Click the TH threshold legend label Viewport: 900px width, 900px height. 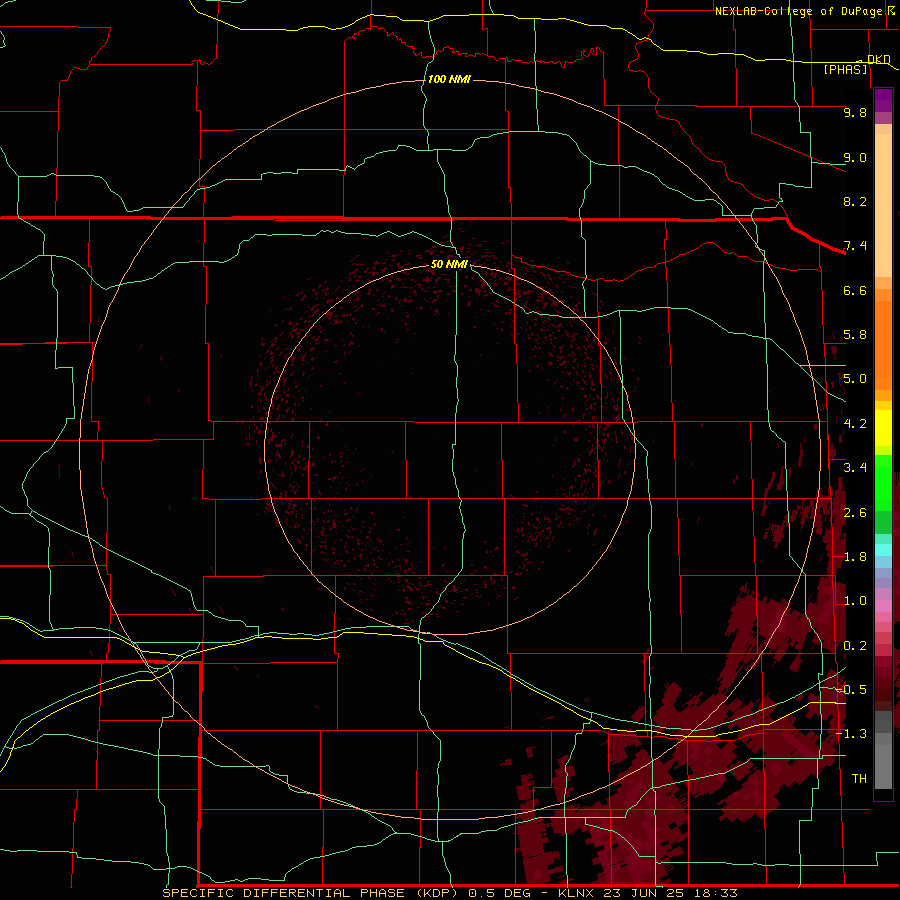coord(859,779)
